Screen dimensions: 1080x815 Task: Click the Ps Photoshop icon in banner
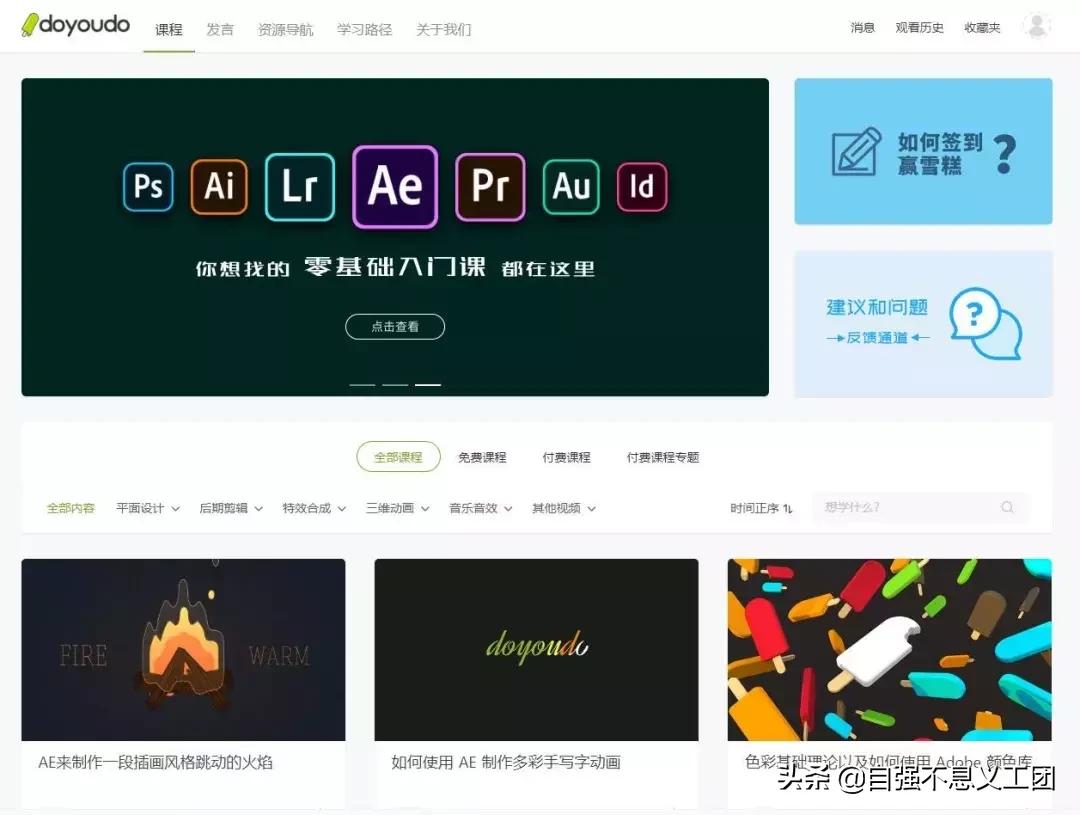[x=147, y=186]
